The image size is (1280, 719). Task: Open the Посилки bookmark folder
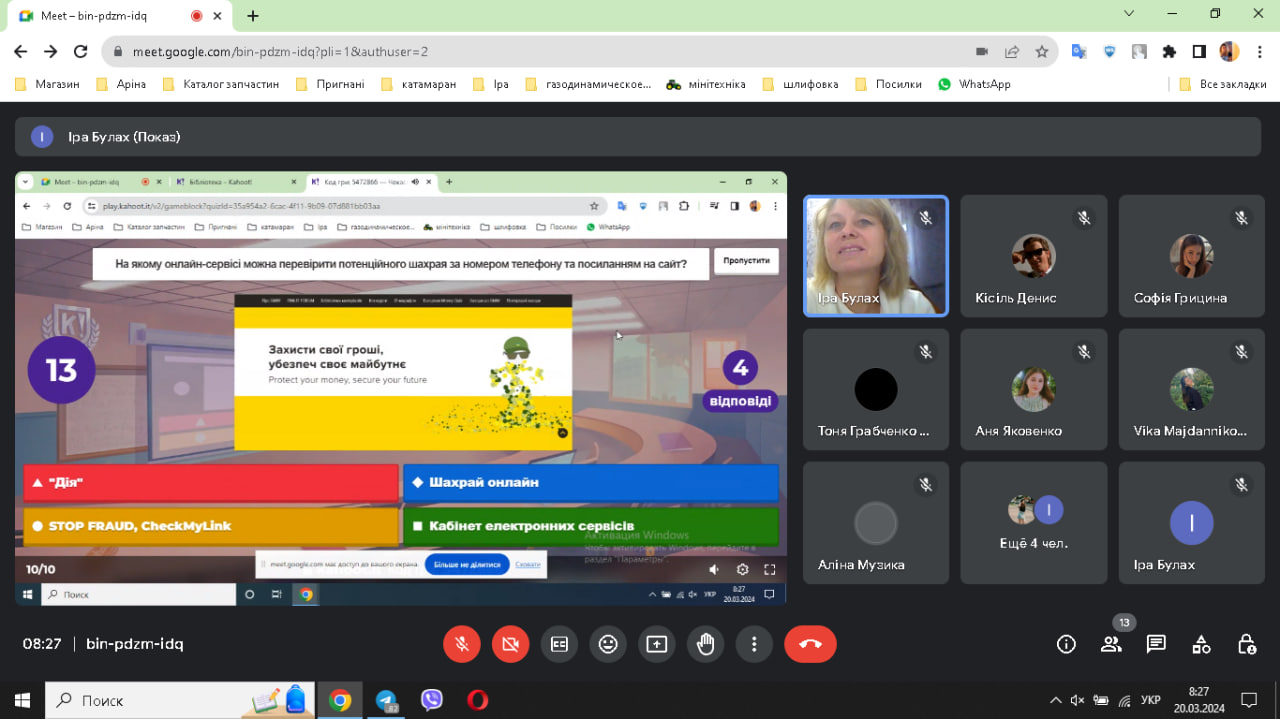coord(889,84)
